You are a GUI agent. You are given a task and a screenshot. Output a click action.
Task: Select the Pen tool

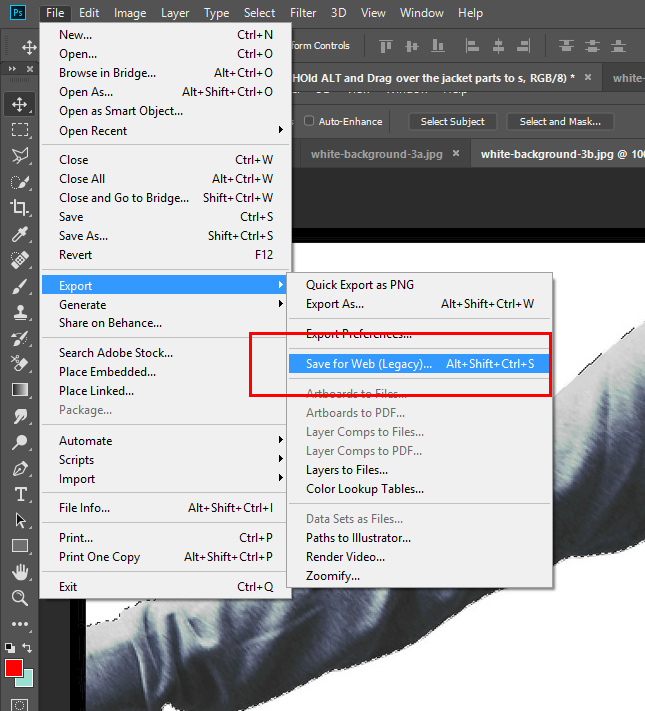19,468
